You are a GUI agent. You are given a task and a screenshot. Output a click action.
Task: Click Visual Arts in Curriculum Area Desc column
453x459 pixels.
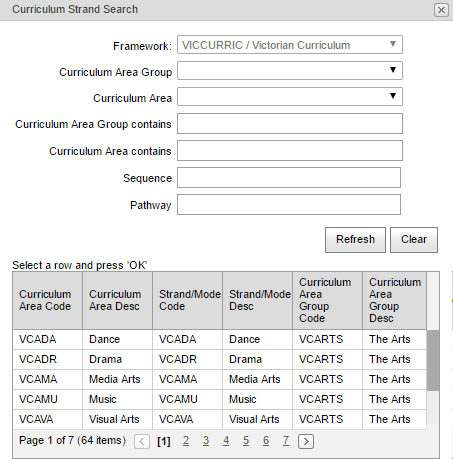[117, 419]
